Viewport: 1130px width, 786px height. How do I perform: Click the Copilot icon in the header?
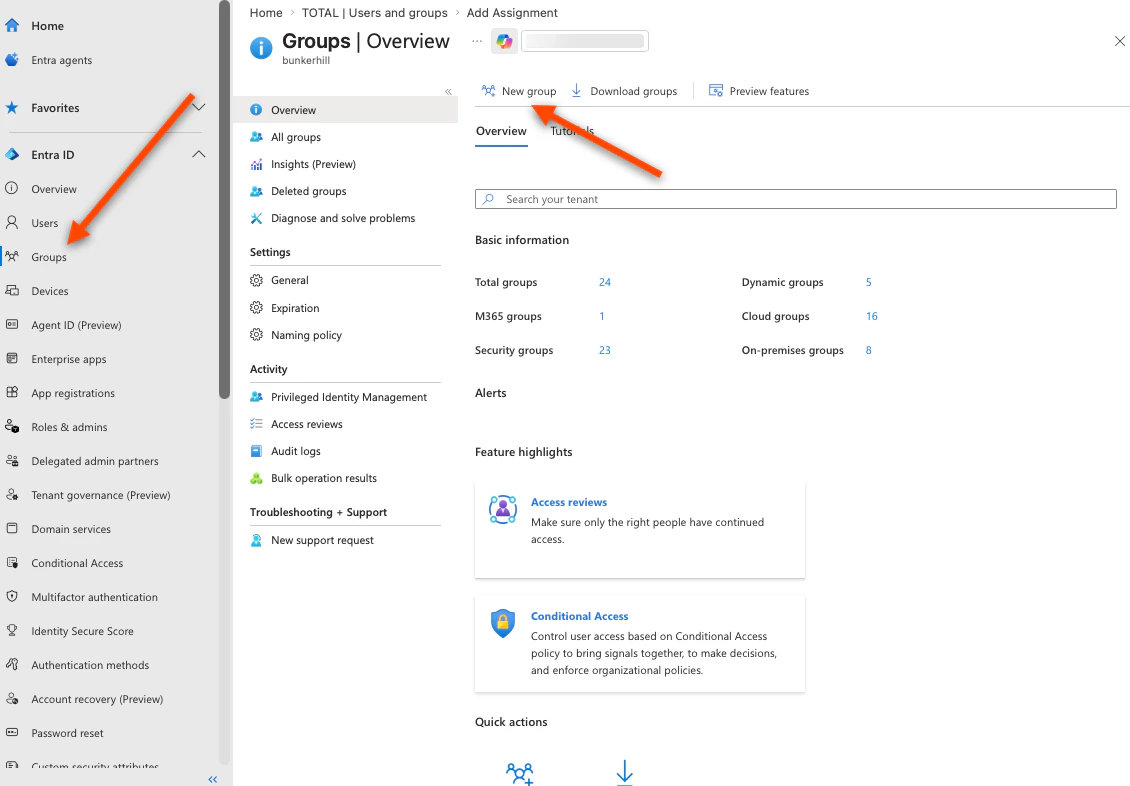504,41
